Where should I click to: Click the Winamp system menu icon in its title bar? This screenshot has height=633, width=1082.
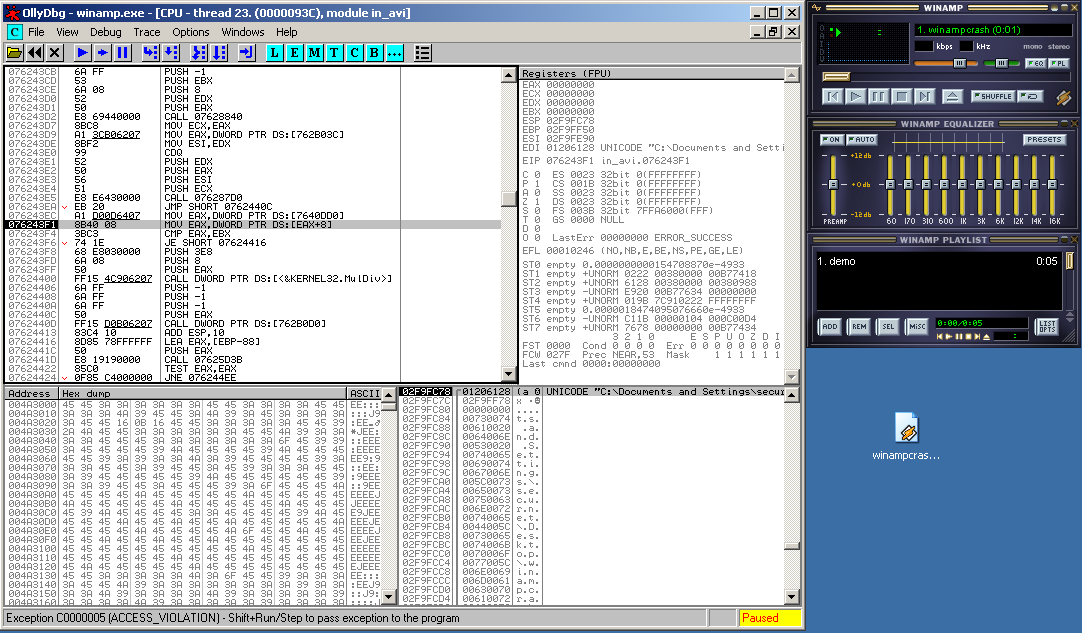[x=817, y=8]
